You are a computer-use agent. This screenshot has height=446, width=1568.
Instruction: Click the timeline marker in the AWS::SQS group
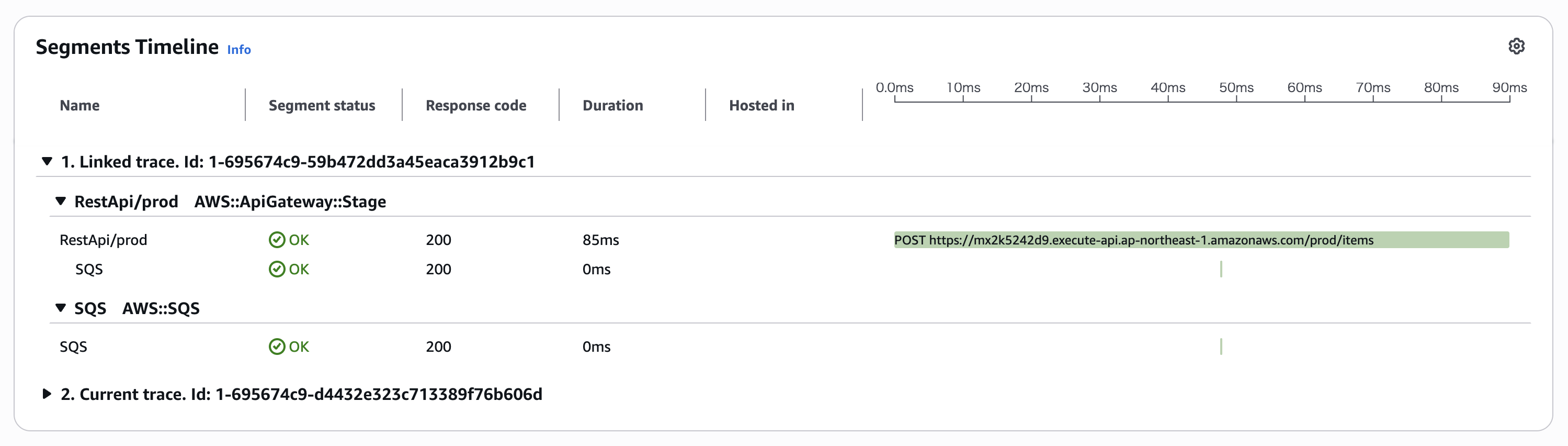point(1221,347)
